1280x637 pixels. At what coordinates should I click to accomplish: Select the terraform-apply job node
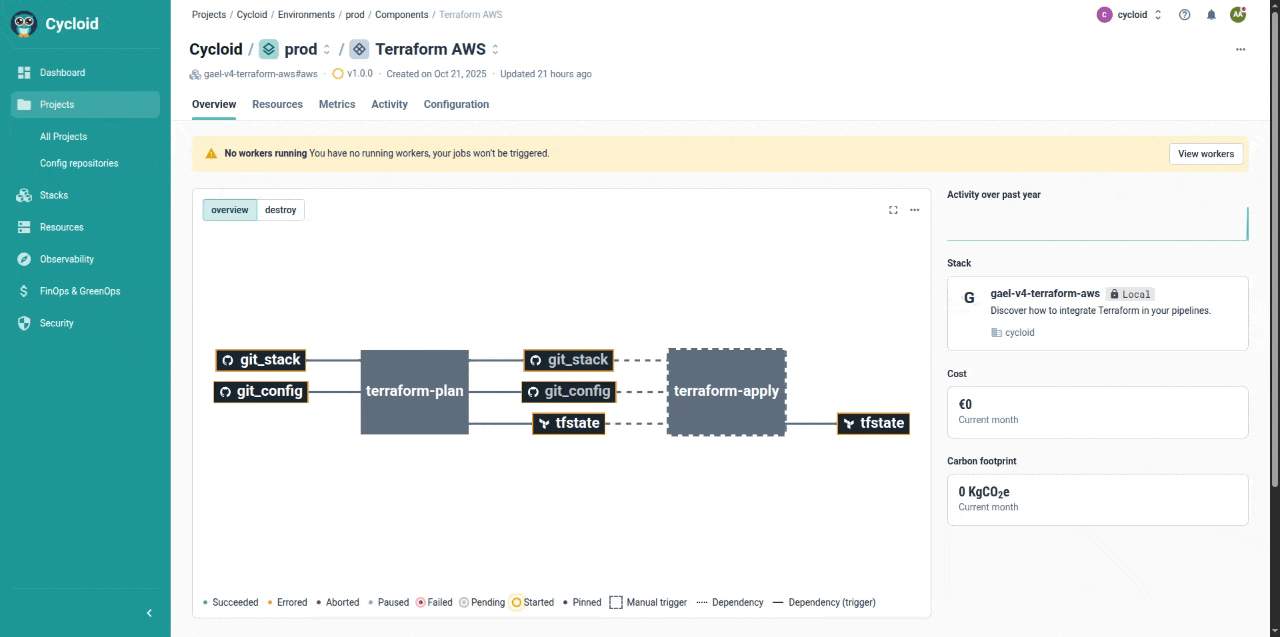pyautogui.click(x=726, y=392)
